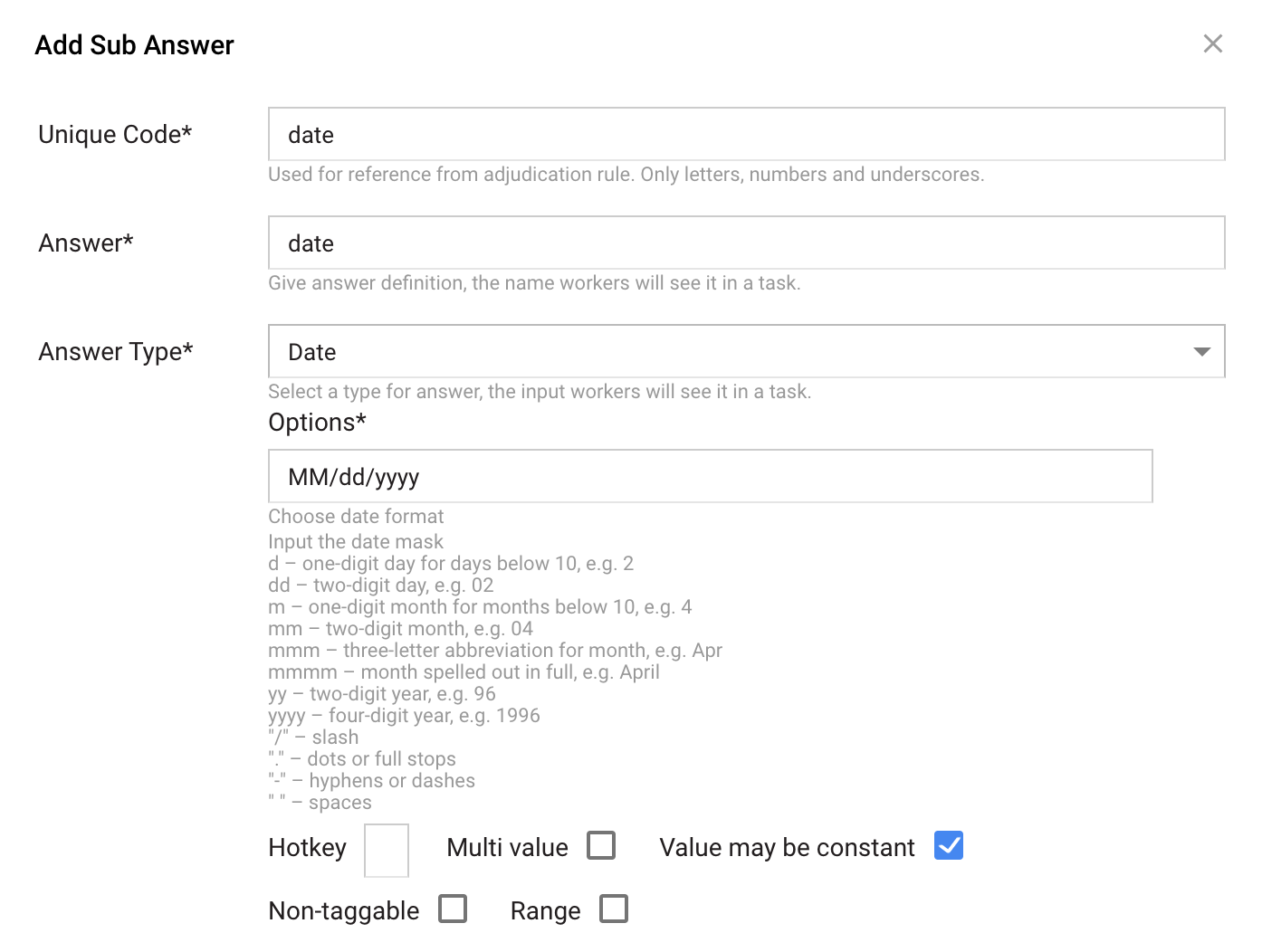This screenshot has width=1262, height=952.
Task: Focus the Unique Code text field
Action: 747,134
